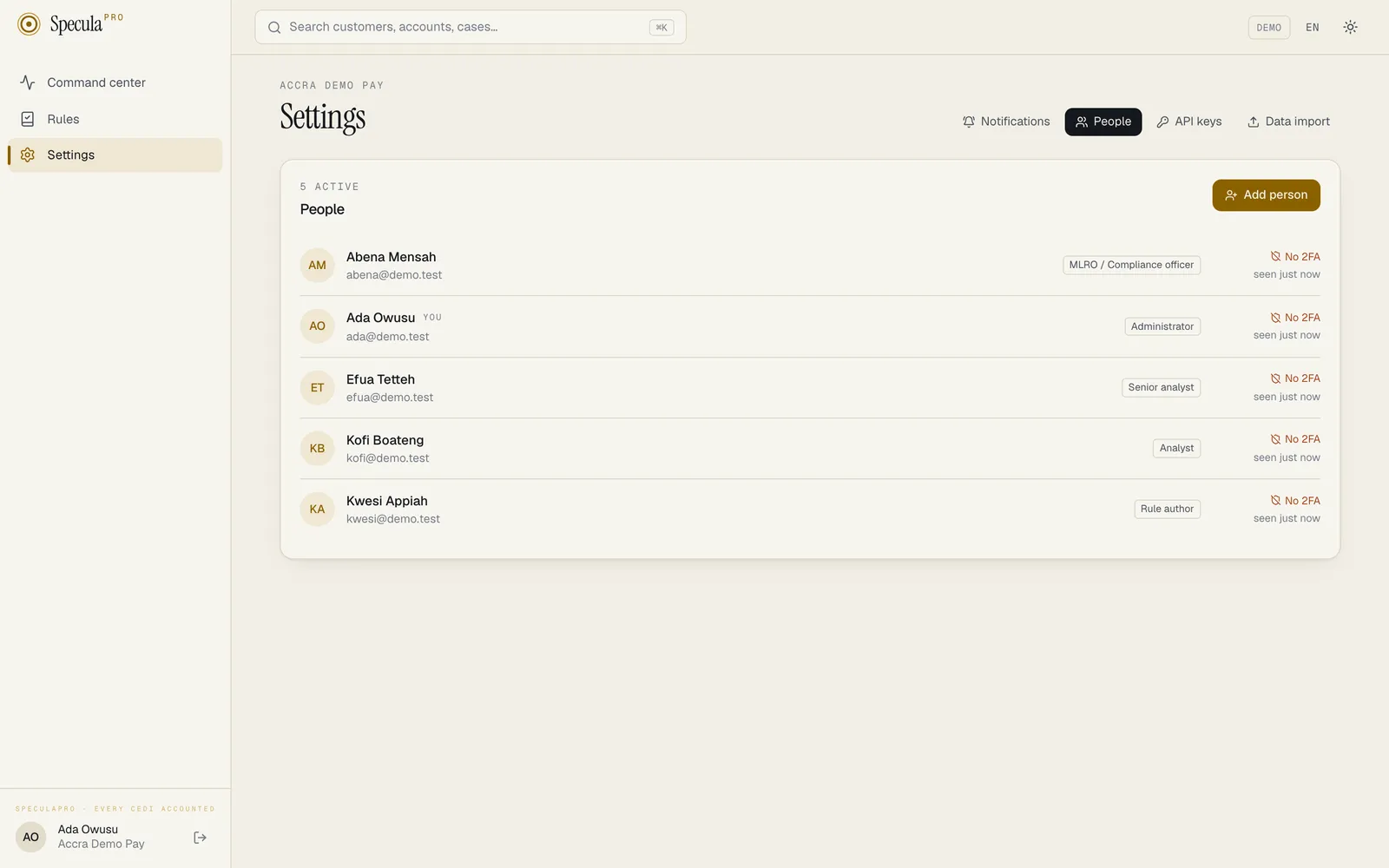Click the 5 ACTIVE label
Screen dimensions: 1389x868
[329, 187]
